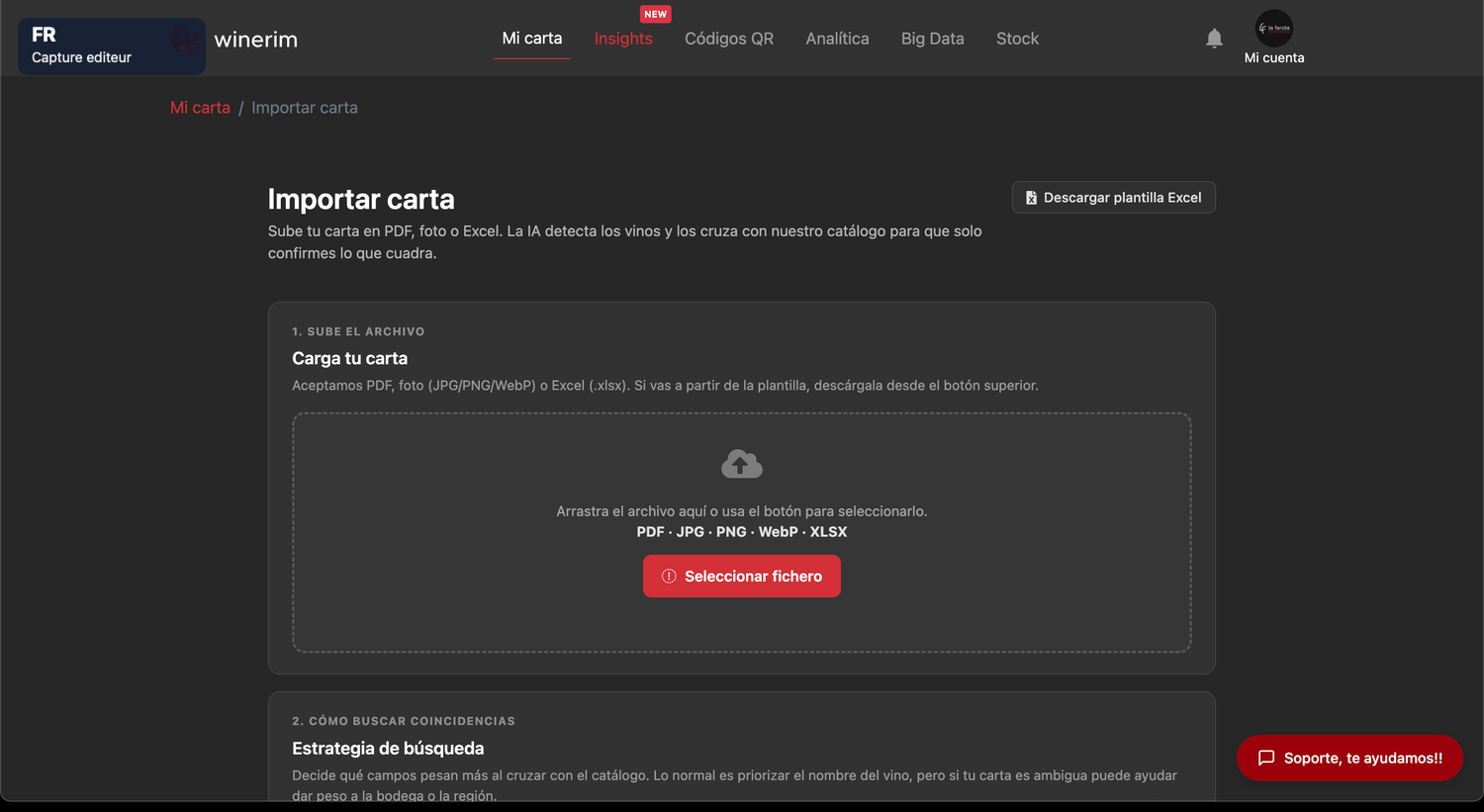Click the NEW badge above Insights
The width and height of the screenshot is (1484, 812).
click(x=656, y=14)
